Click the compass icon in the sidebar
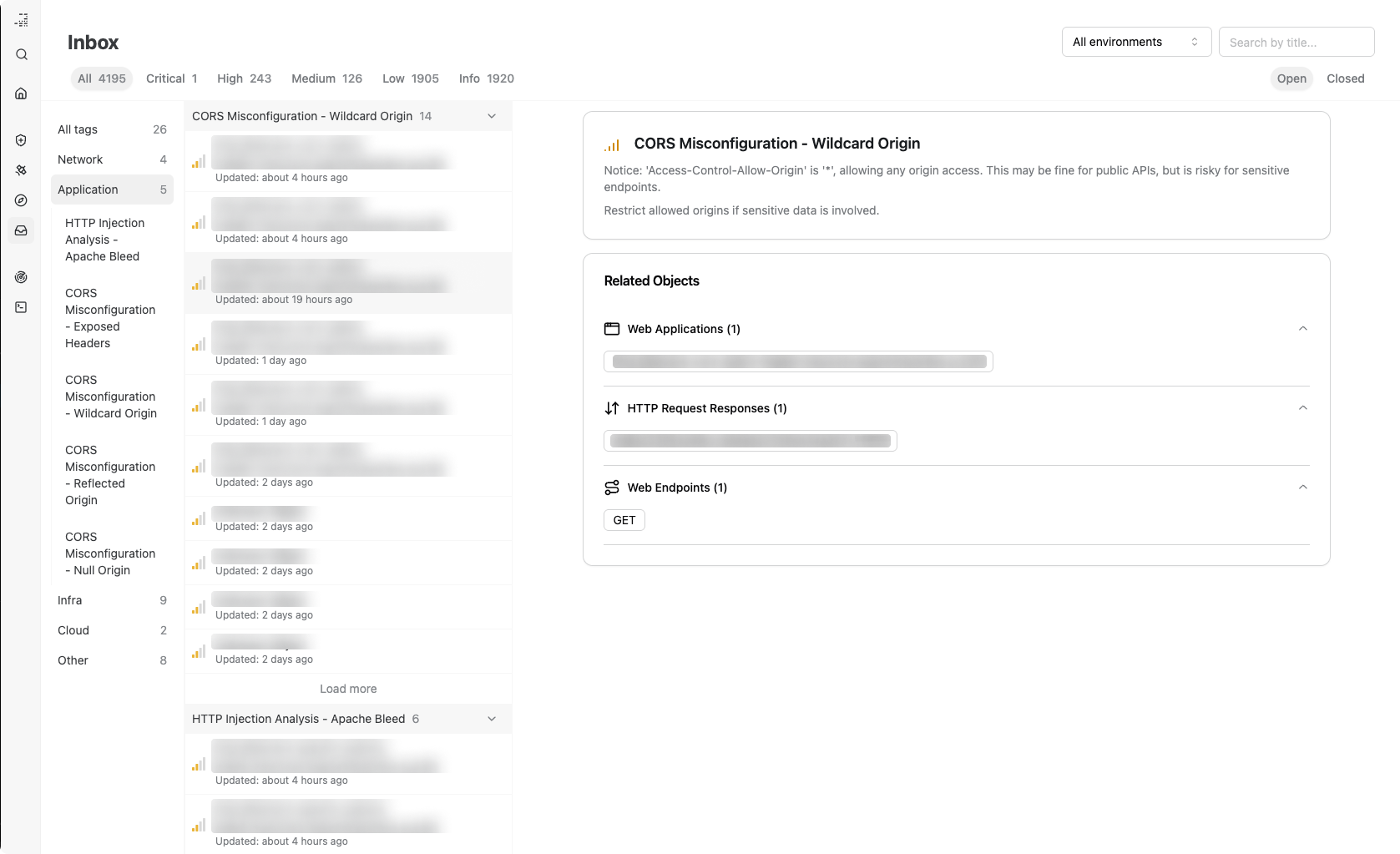Viewport: 1400px width, 854px height. (x=22, y=200)
